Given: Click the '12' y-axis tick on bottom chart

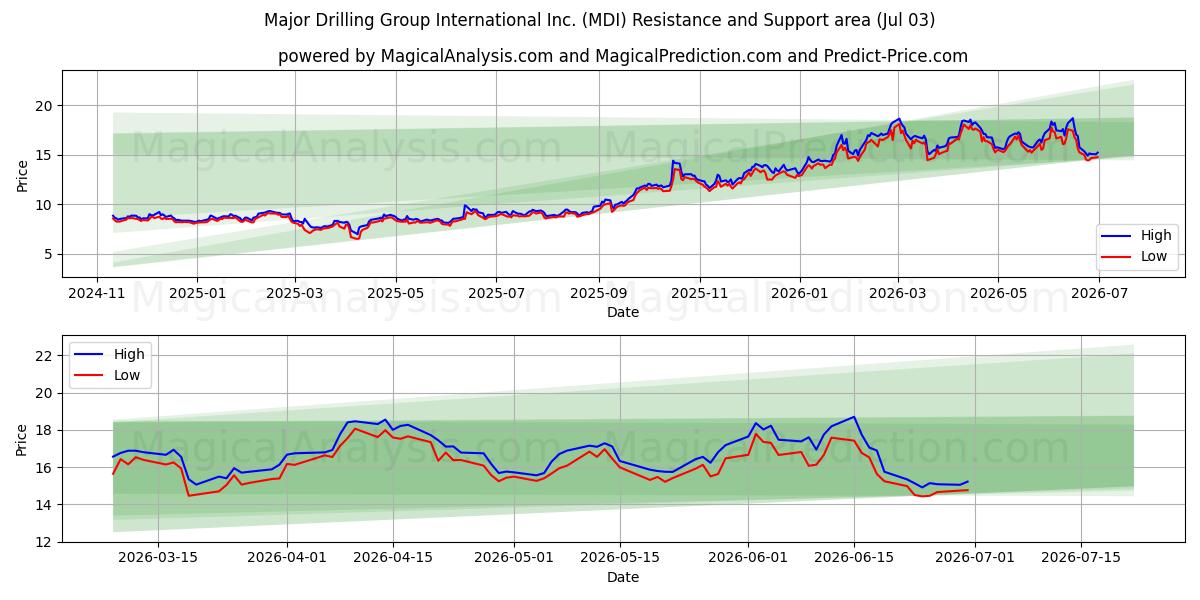Looking at the screenshot, I should coord(45,542).
